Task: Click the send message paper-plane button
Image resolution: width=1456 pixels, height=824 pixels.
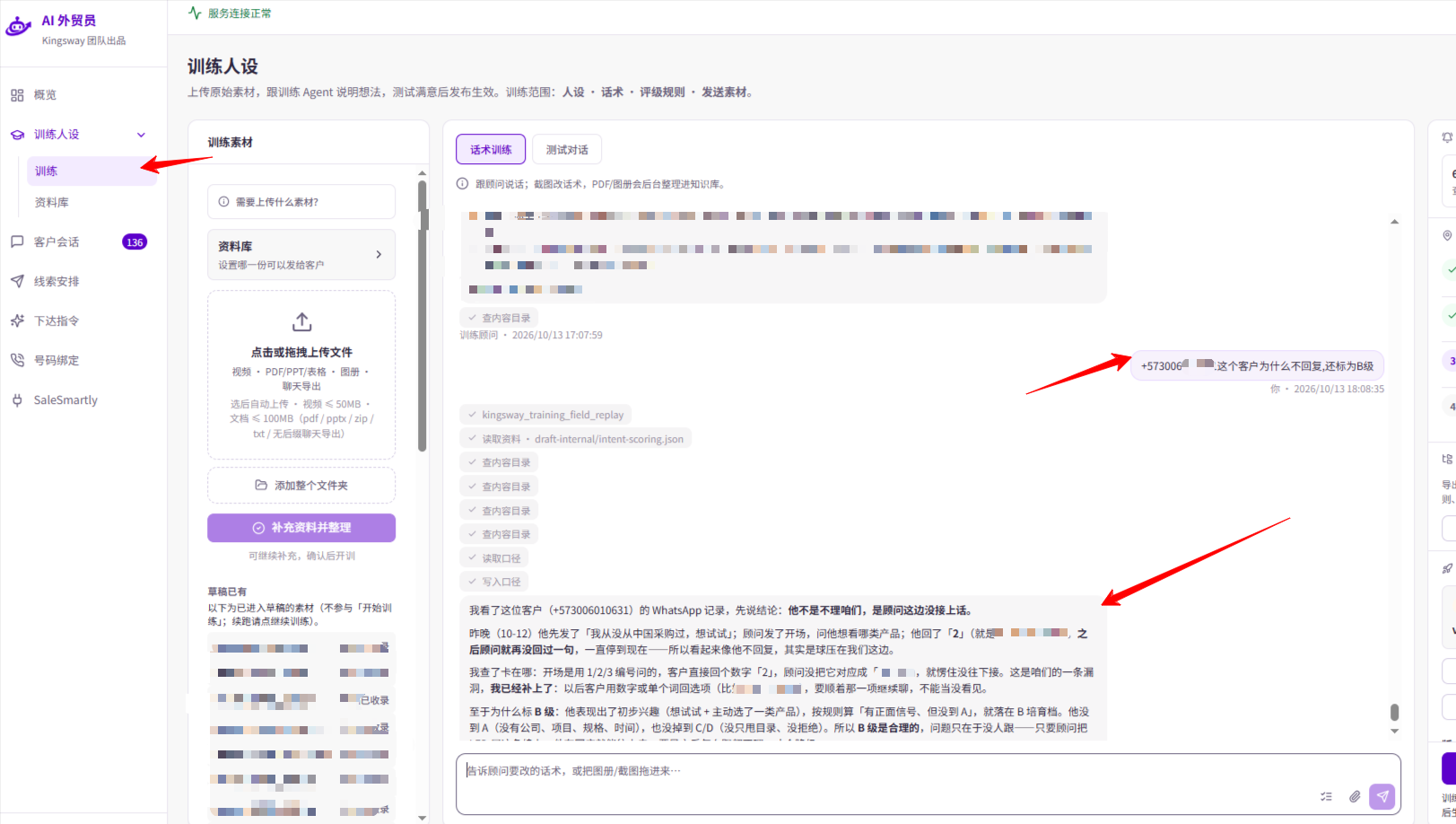Action: click(x=1382, y=796)
